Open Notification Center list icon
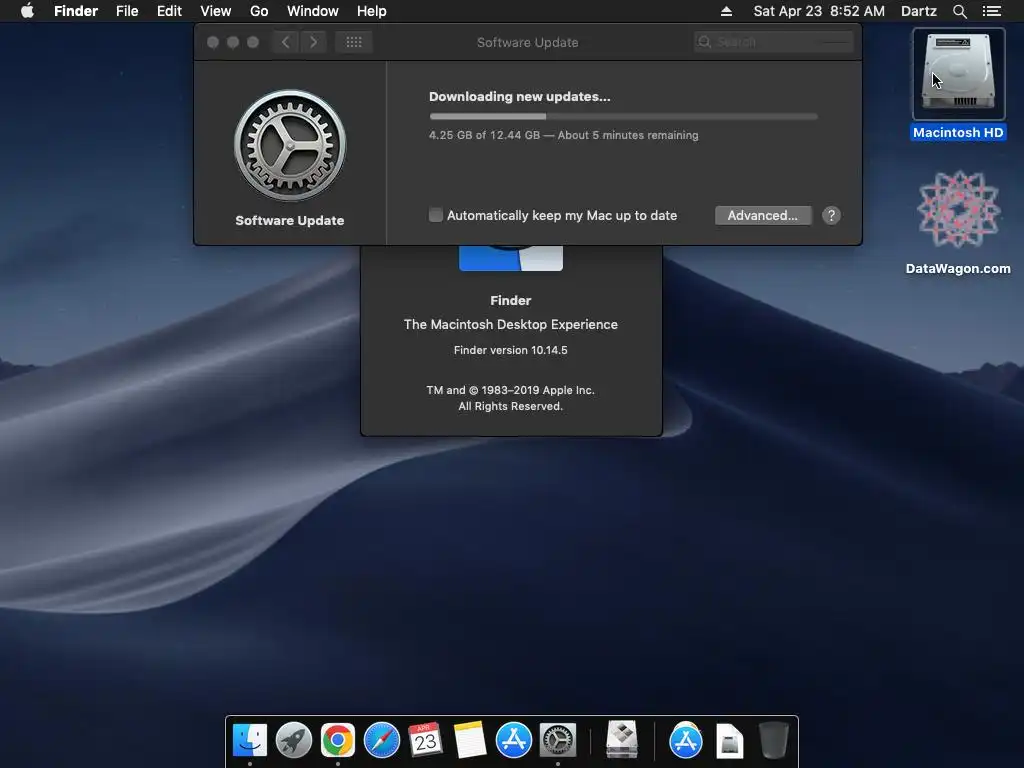This screenshot has width=1024, height=768. click(x=992, y=11)
